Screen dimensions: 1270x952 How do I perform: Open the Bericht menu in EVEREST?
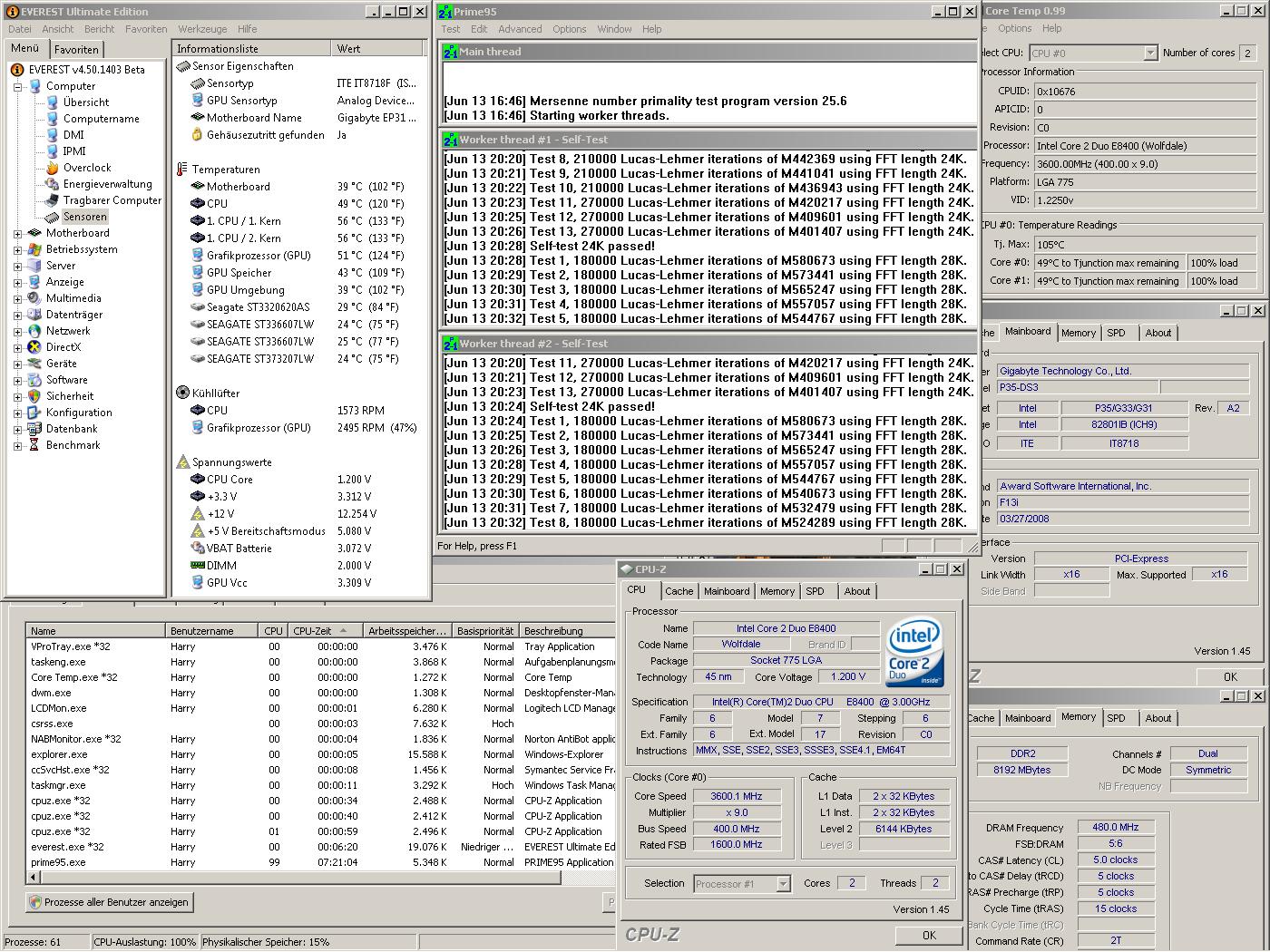pyautogui.click(x=99, y=29)
